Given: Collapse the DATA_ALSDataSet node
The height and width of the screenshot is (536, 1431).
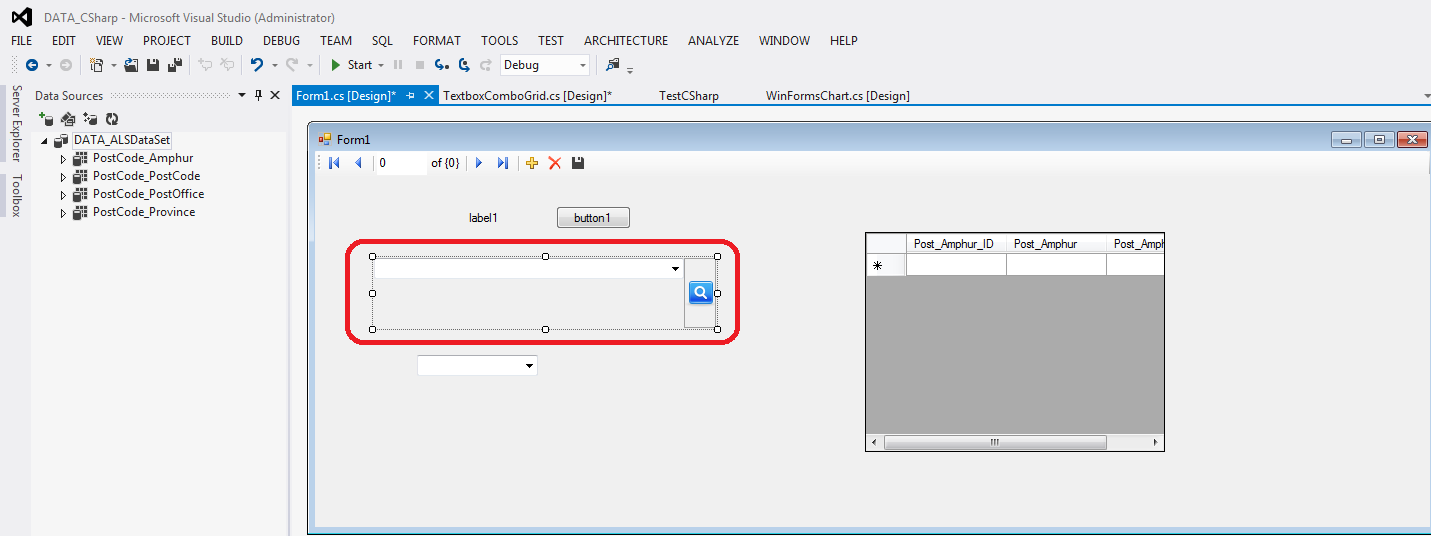Looking at the screenshot, I should (45, 141).
